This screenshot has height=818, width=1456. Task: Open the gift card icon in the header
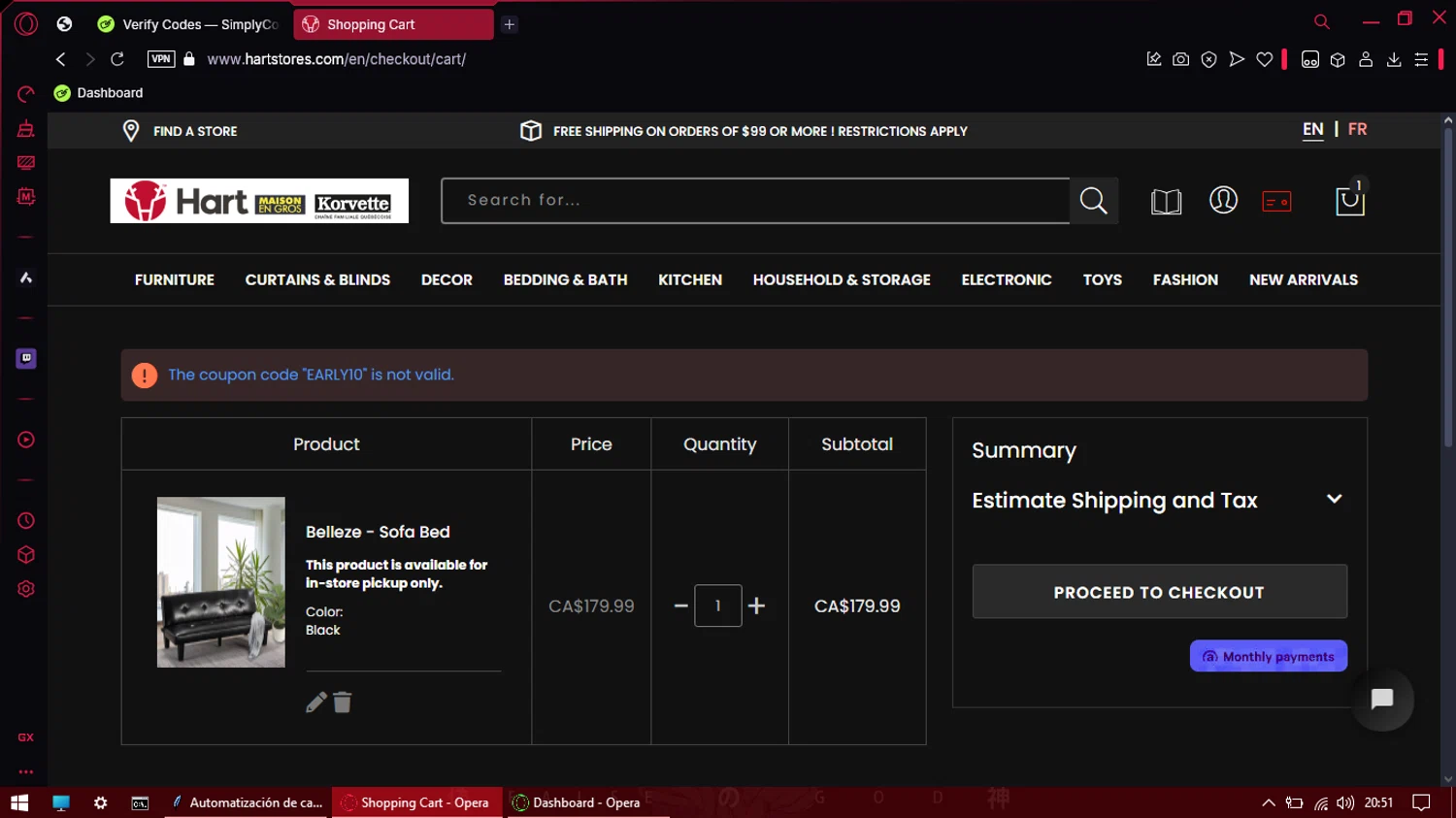click(x=1276, y=201)
